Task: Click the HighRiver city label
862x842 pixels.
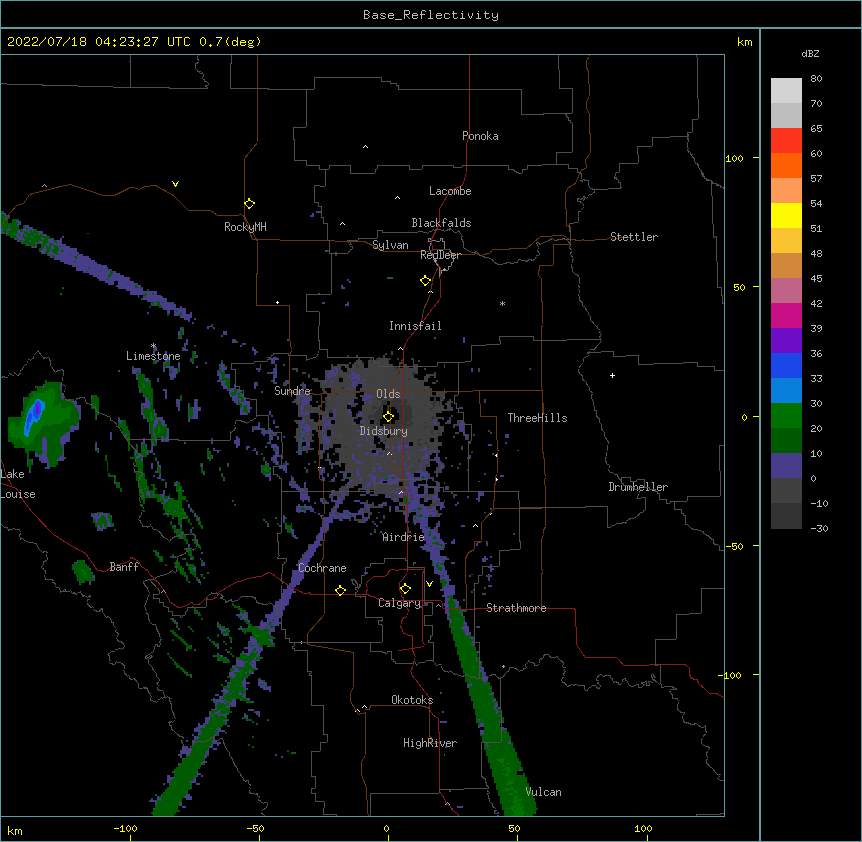Action: (430, 743)
